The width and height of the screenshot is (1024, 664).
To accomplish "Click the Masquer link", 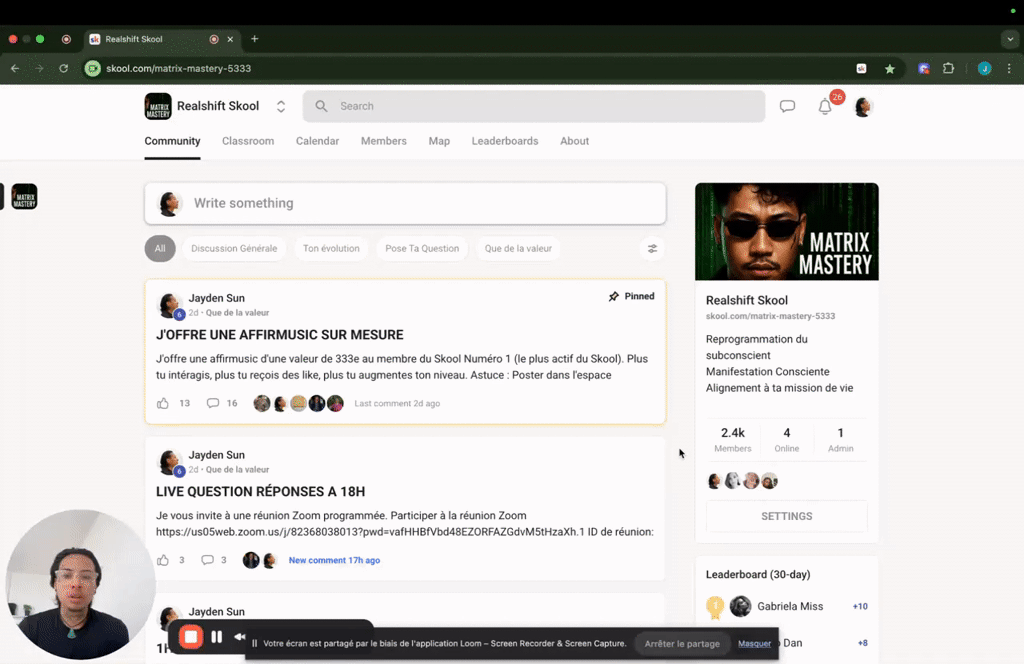I will click(754, 644).
